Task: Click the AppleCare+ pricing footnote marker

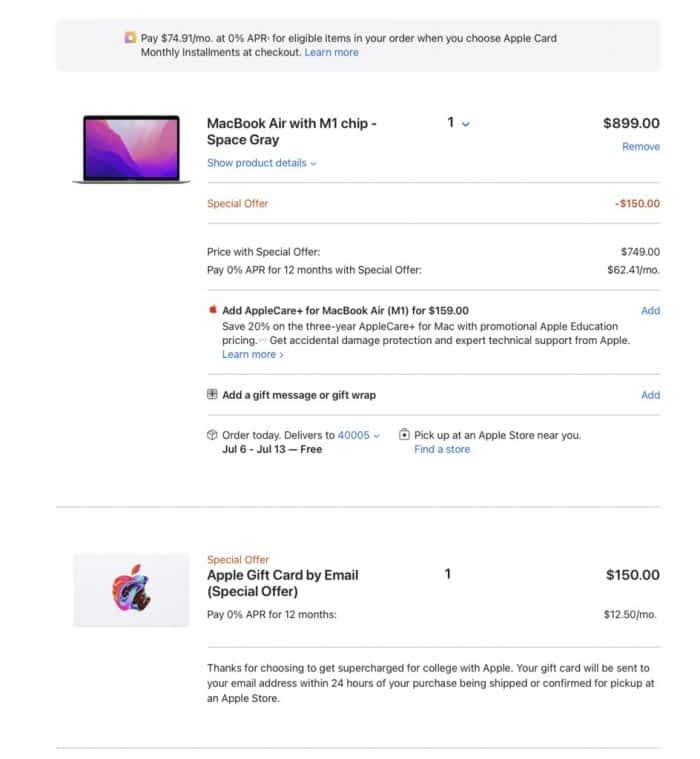Action: click(262, 340)
